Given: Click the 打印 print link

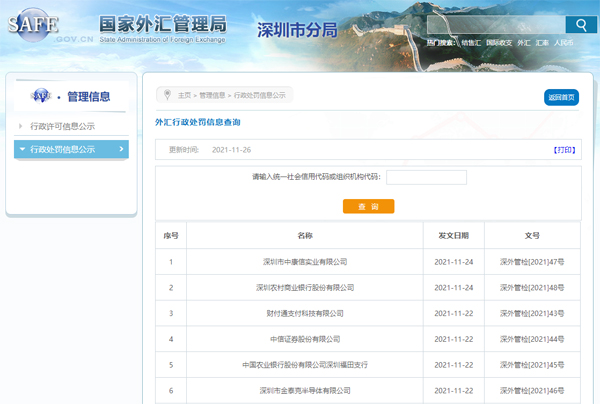Looking at the screenshot, I should (x=565, y=149).
